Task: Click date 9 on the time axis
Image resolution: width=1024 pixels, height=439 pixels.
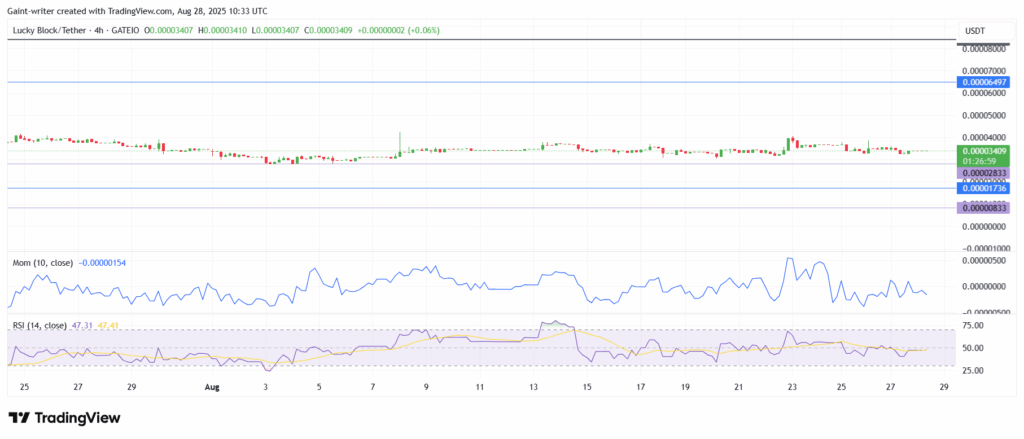Action: (x=426, y=387)
